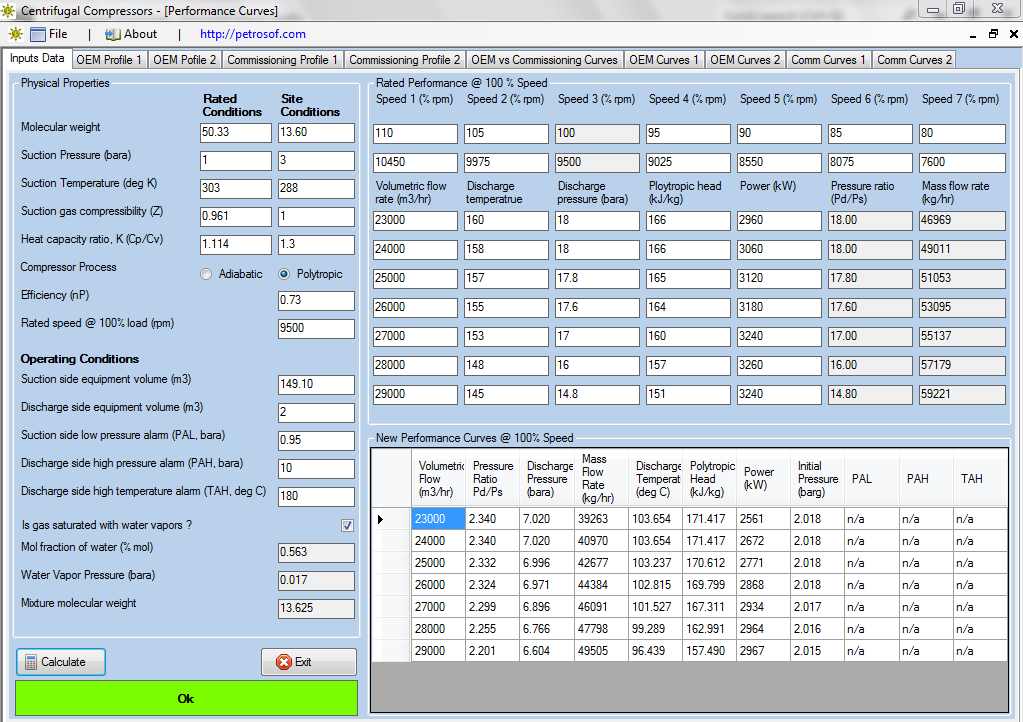The height and width of the screenshot is (722, 1023).
Task: Click the Calculate button
Action: point(60,661)
